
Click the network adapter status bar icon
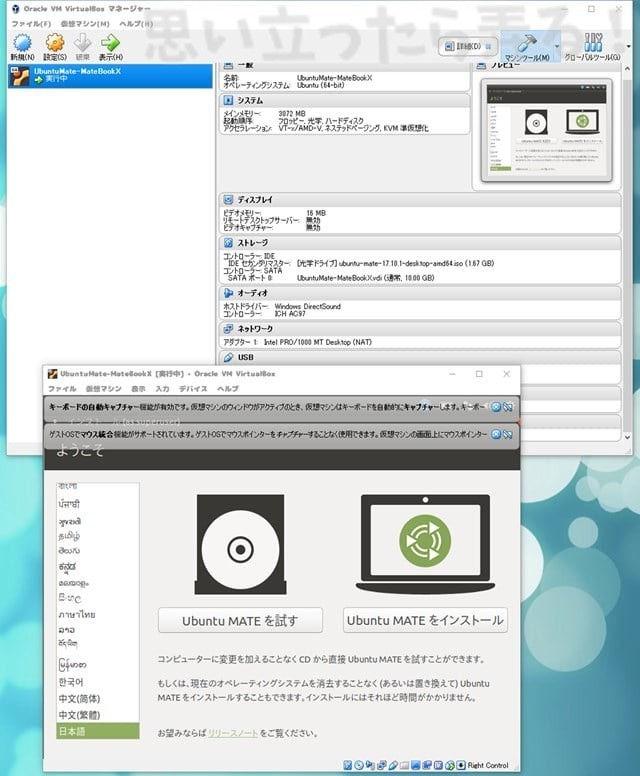pyautogui.click(x=382, y=765)
